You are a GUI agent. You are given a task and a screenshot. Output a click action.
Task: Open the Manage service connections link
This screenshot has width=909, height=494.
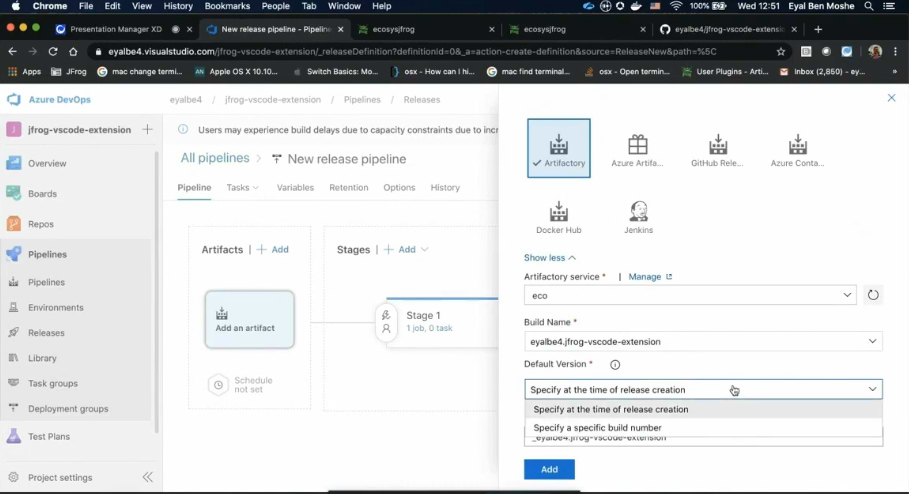coord(650,277)
